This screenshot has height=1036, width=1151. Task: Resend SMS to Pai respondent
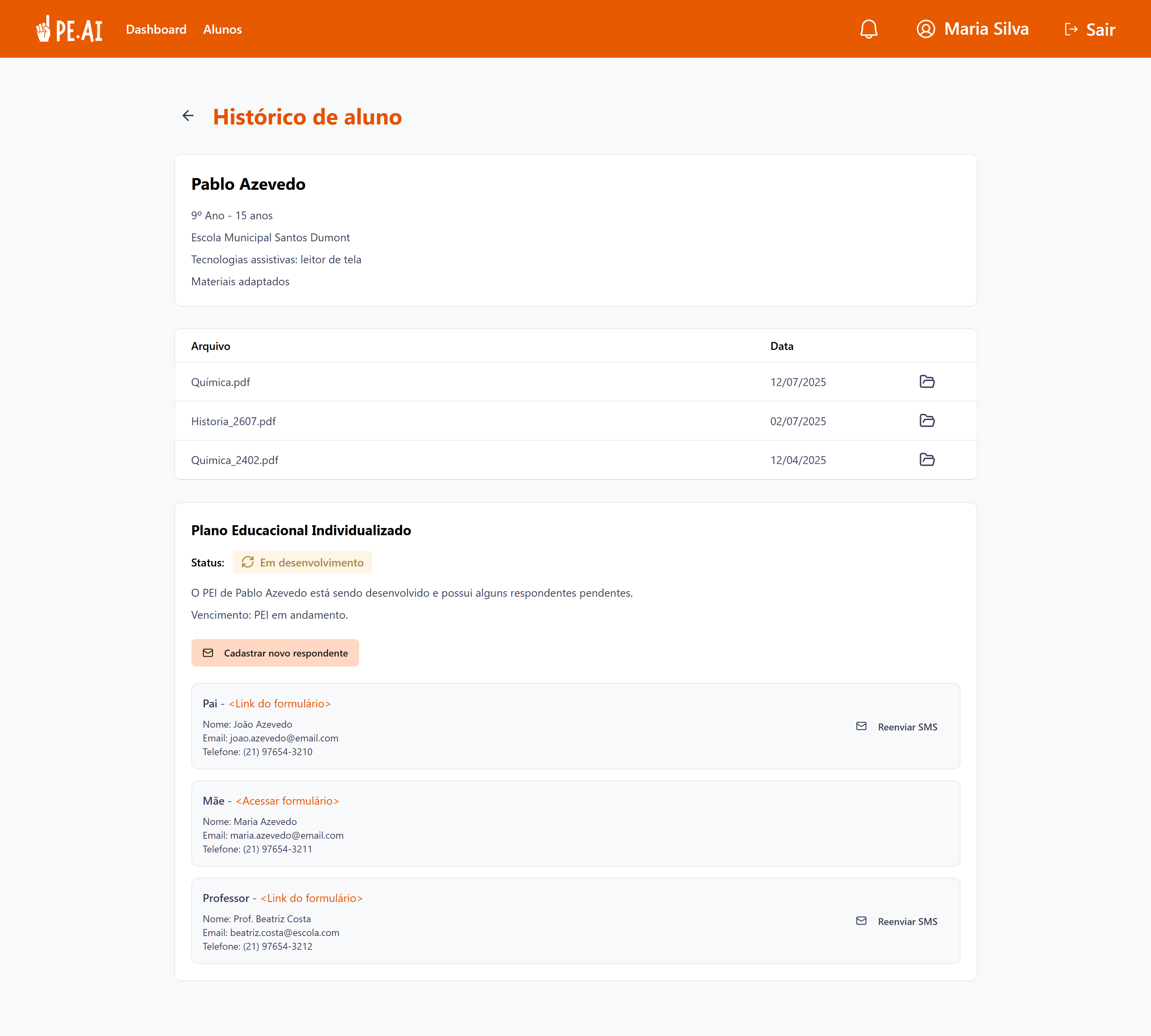click(x=897, y=727)
